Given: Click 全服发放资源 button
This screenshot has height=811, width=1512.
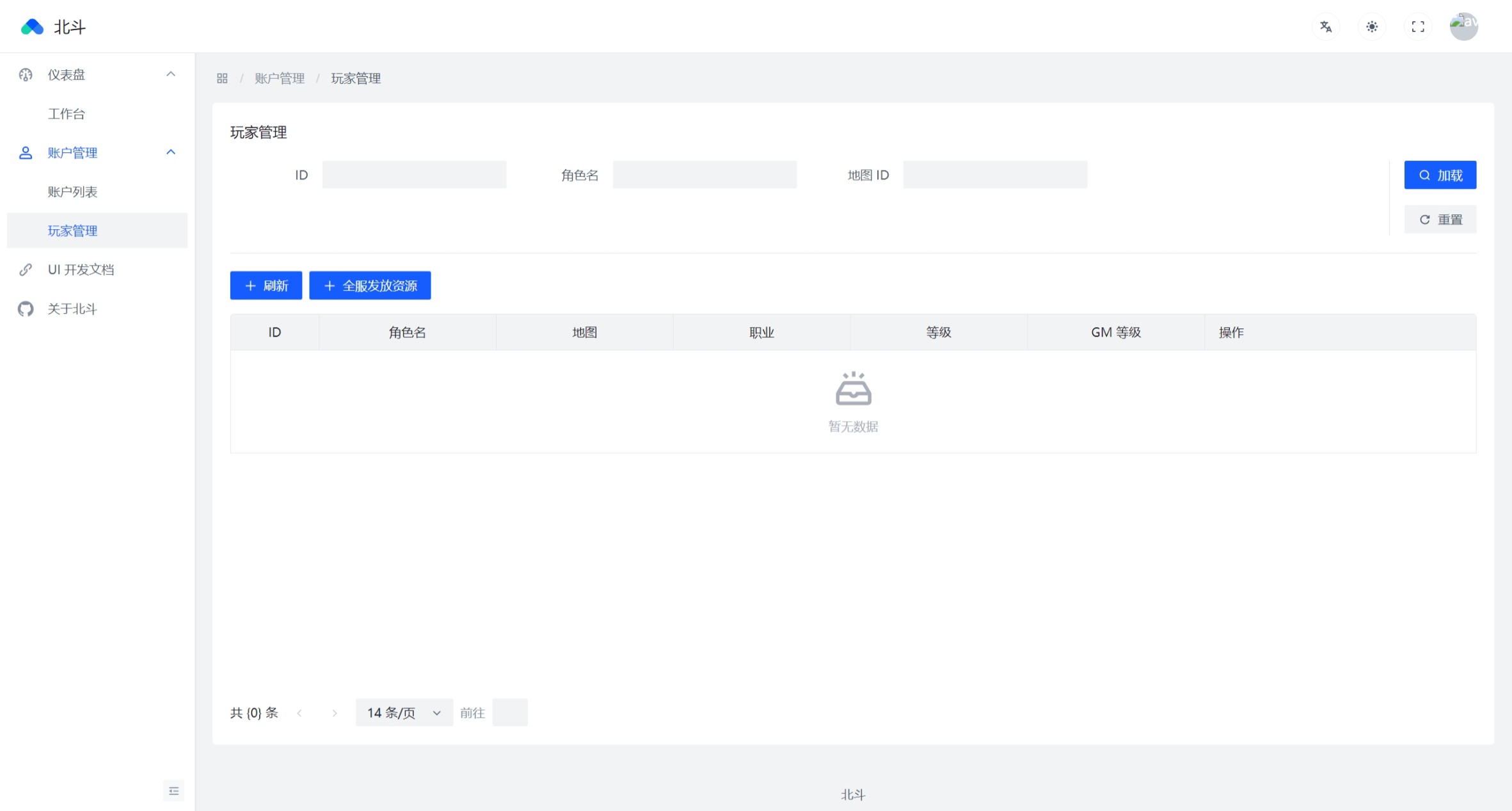Looking at the screenshot, I should click(370, 285).
